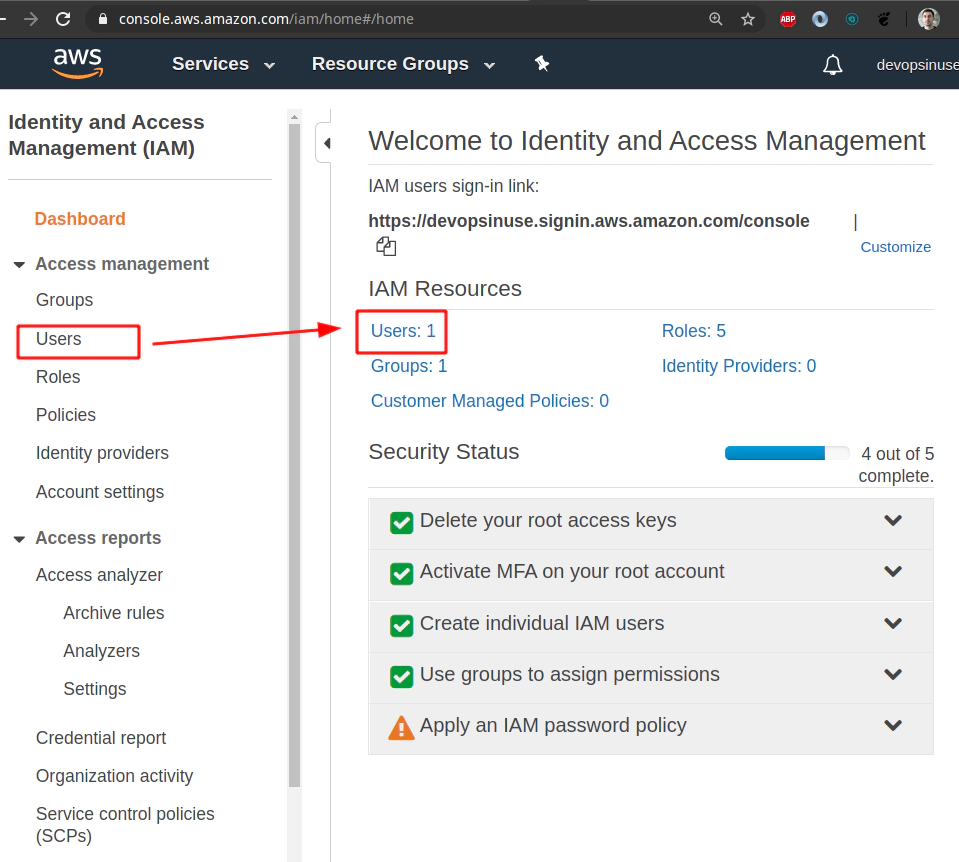Click the AWS logo home icon
This screenshot has height=862, width=959.
(78, 64)
